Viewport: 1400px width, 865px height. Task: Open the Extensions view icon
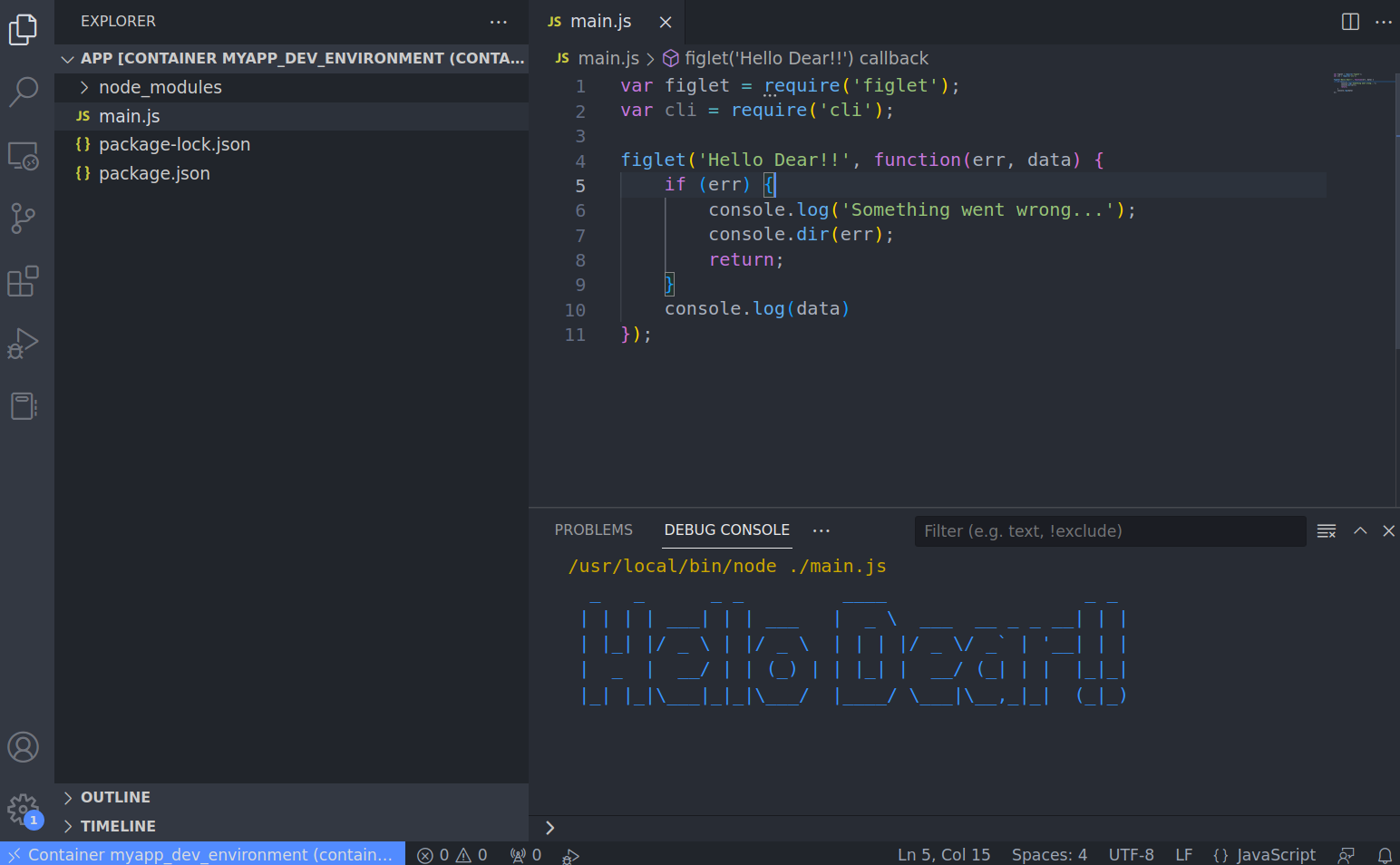23,281
